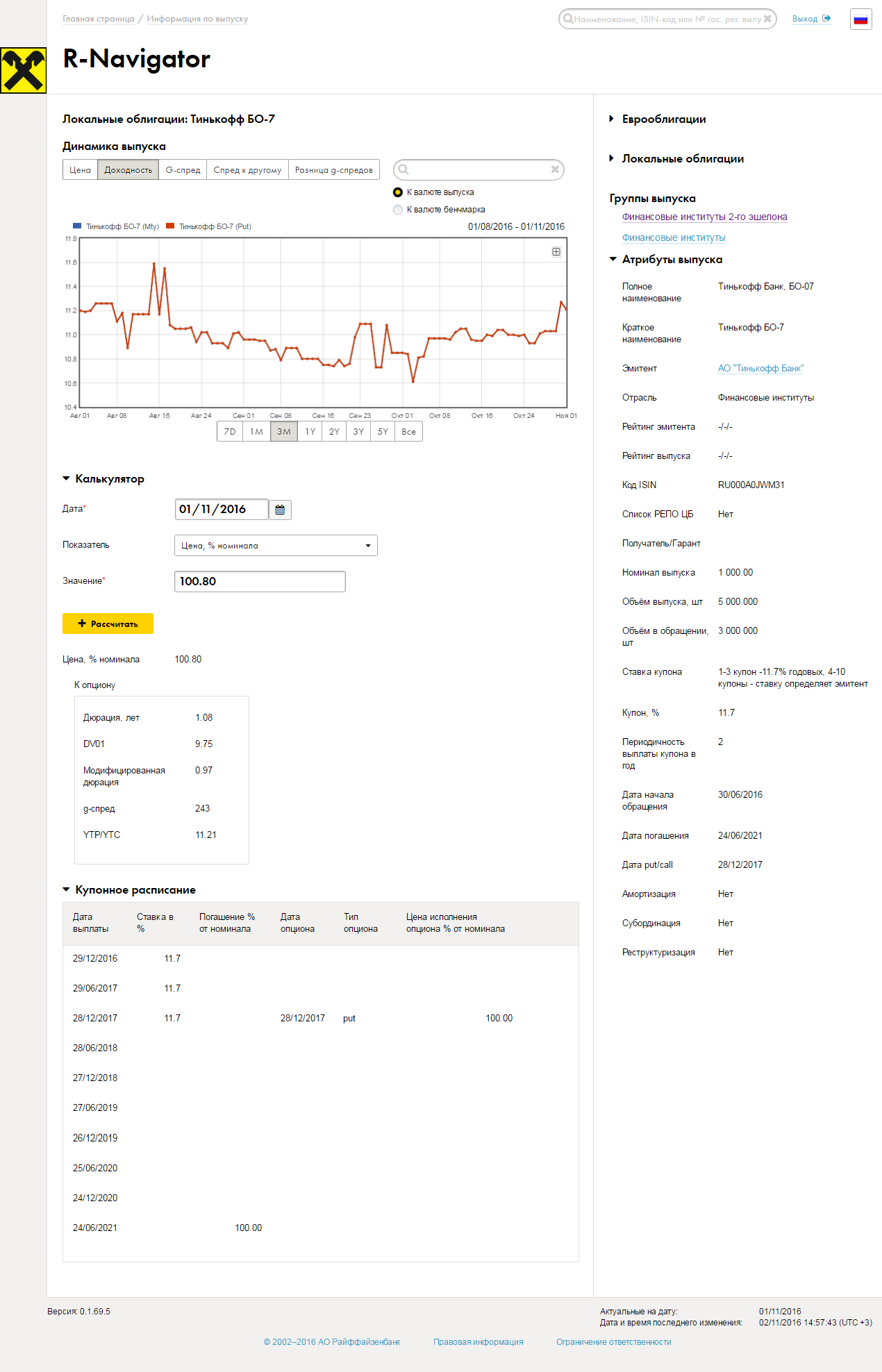Focus the chart bond search field
Image resolution: width=882 pixels, height=1372 pixels.
[479, 169]
